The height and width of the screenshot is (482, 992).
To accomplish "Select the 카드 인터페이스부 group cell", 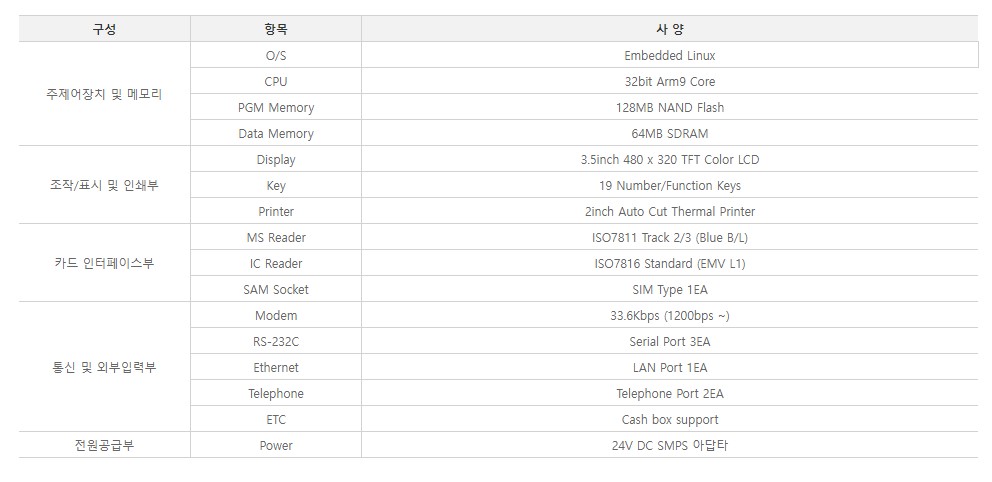I will click(104, 263).
